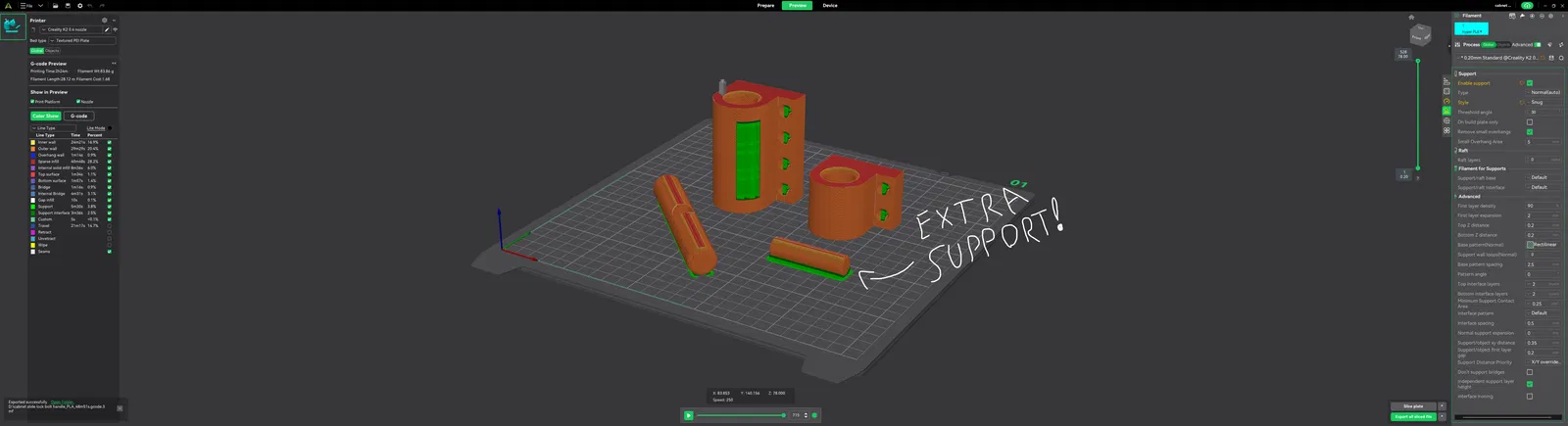Toggle Sparse infill visibility checkbox
The width and height of the screenshot is (1568, 426).
click(x=109, y=162)
